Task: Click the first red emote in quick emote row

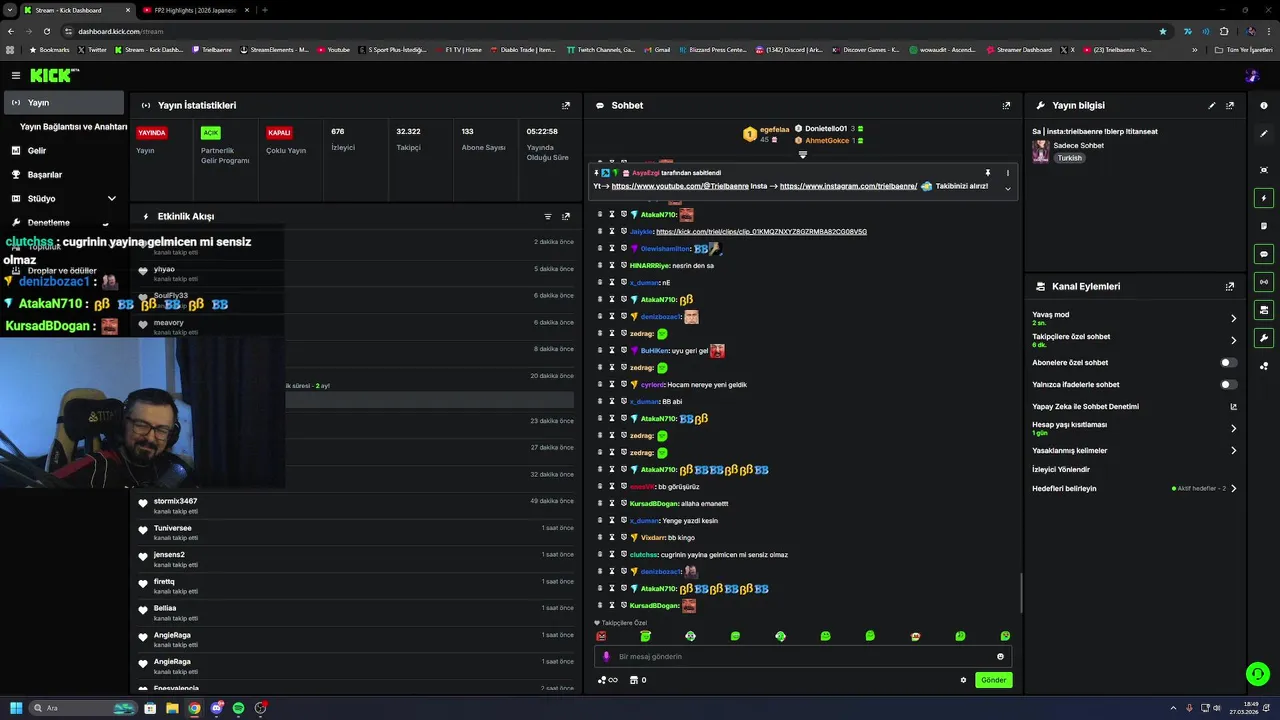Action: point(601,636)
